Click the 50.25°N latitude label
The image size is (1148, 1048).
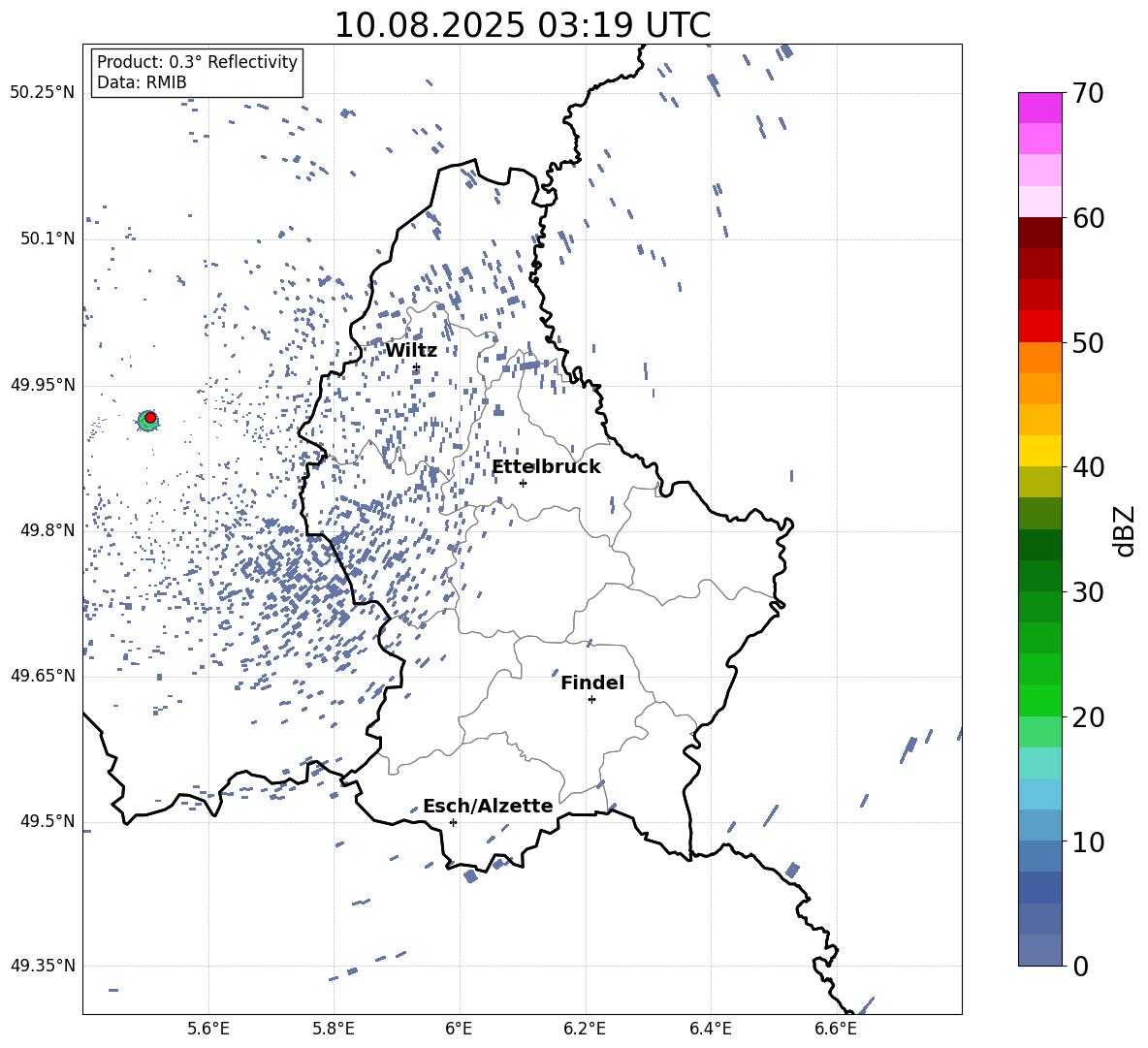click(43, 93)
